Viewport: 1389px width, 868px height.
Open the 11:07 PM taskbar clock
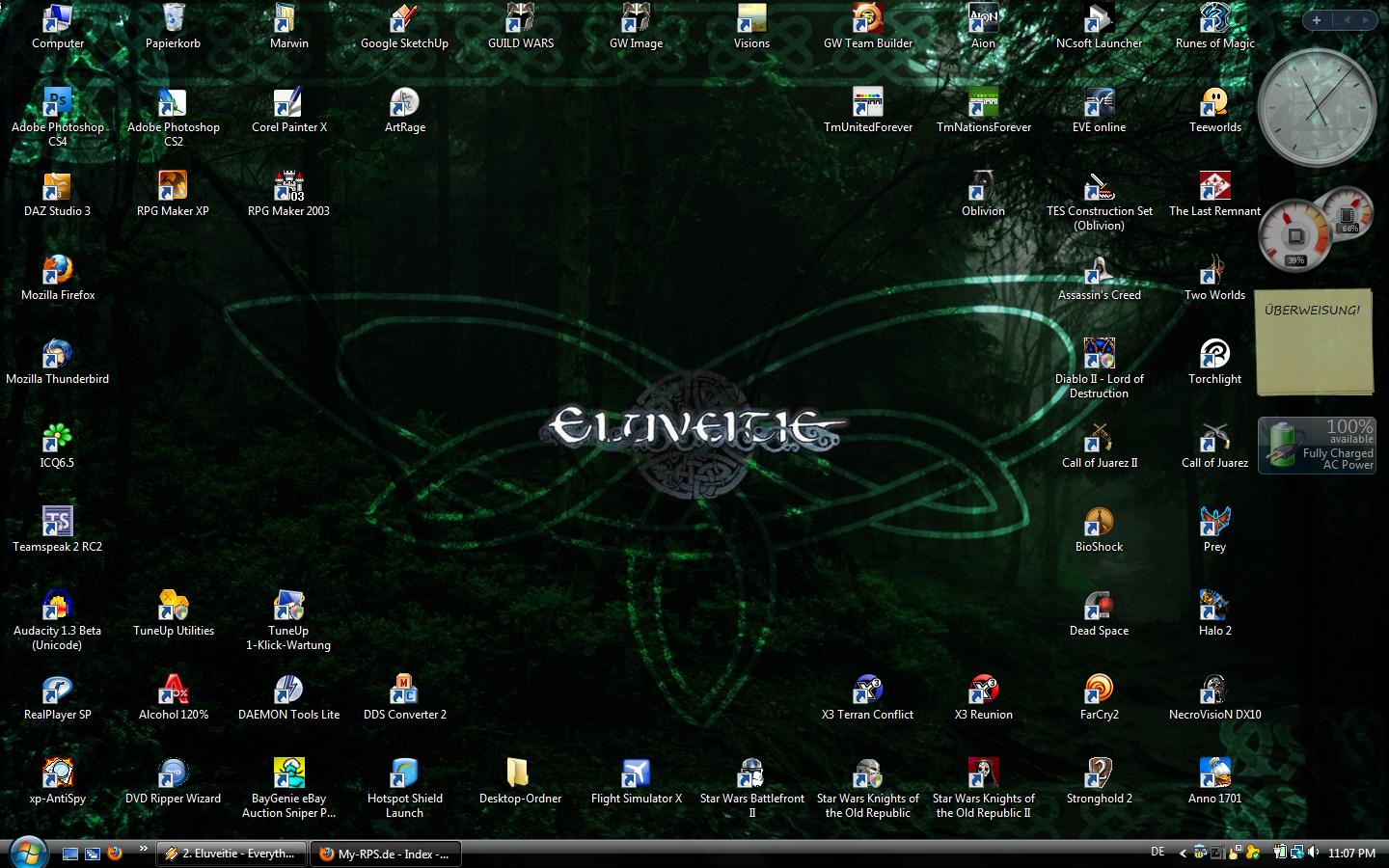(x=1351, y=854)
